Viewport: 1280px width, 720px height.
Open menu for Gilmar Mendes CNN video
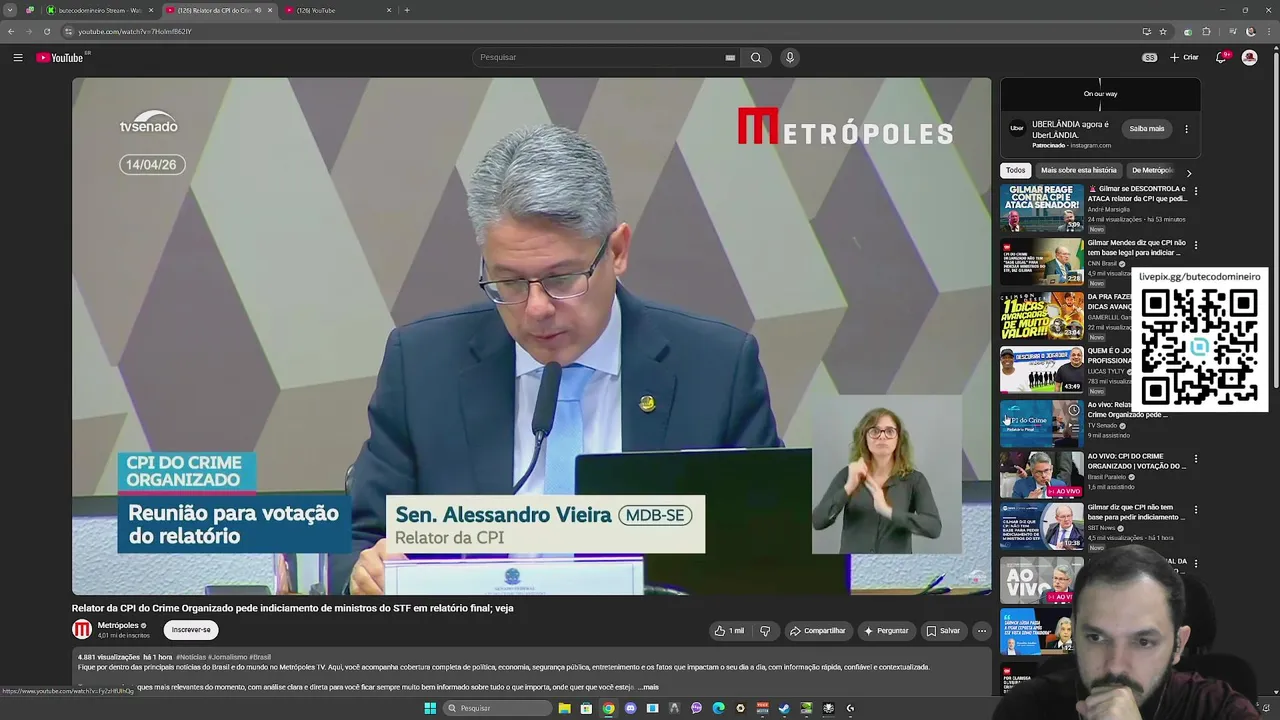pos(1195,245)
